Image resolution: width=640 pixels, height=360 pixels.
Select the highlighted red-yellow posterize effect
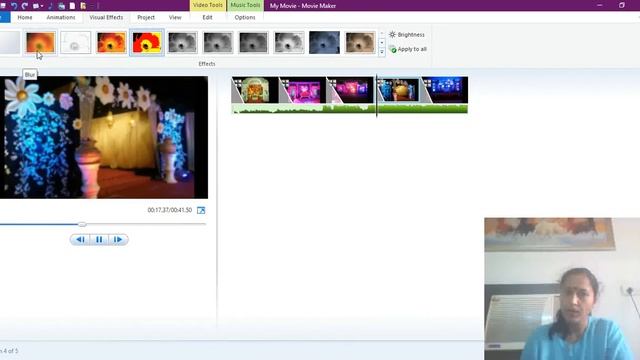(x=147, y=42)
